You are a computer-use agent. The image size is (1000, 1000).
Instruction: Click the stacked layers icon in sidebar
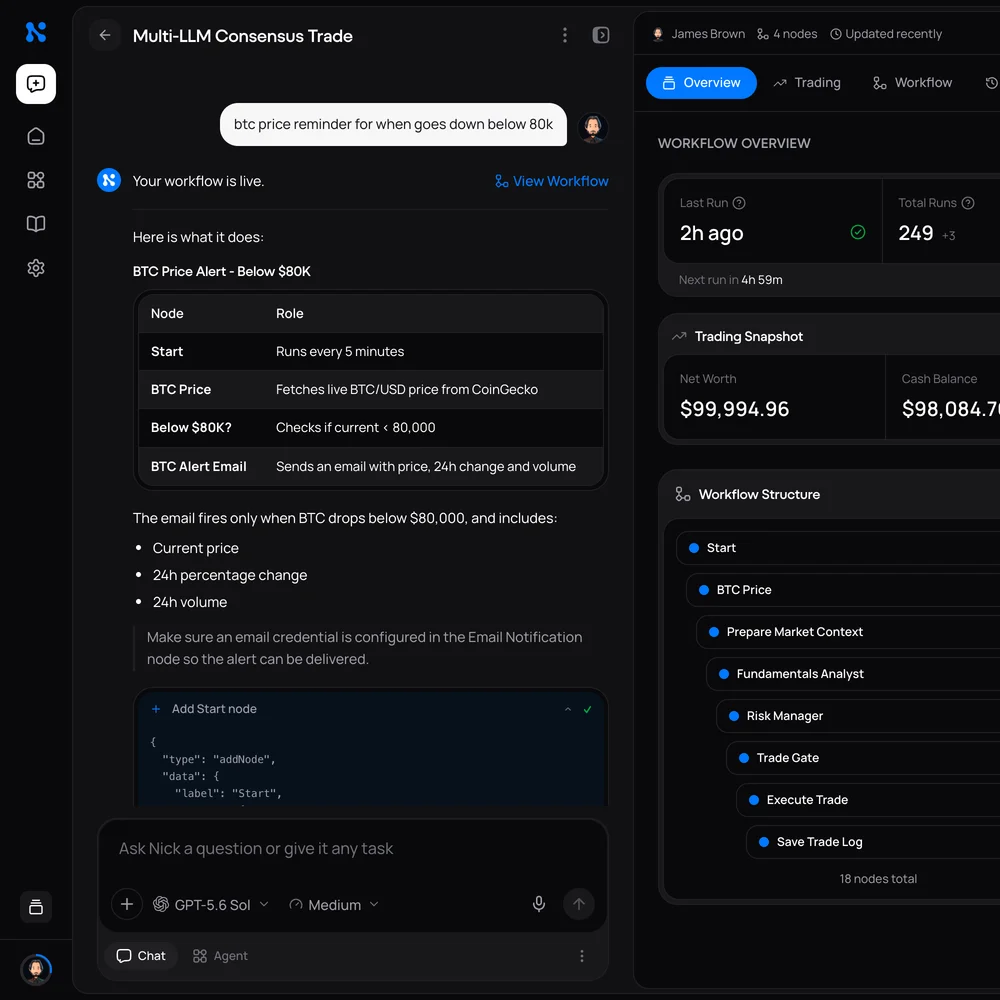[x=36, y=906]
